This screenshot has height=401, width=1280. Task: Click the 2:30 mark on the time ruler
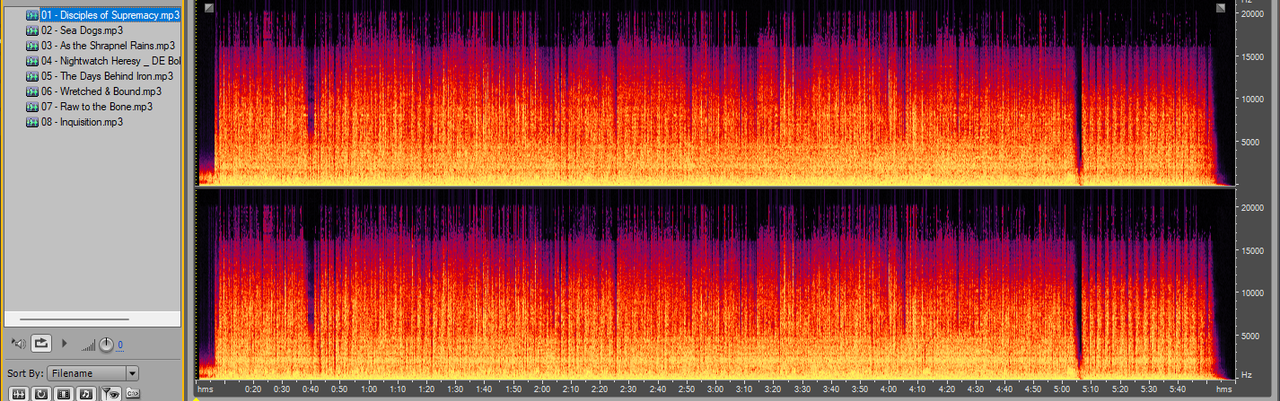[628, 388]
